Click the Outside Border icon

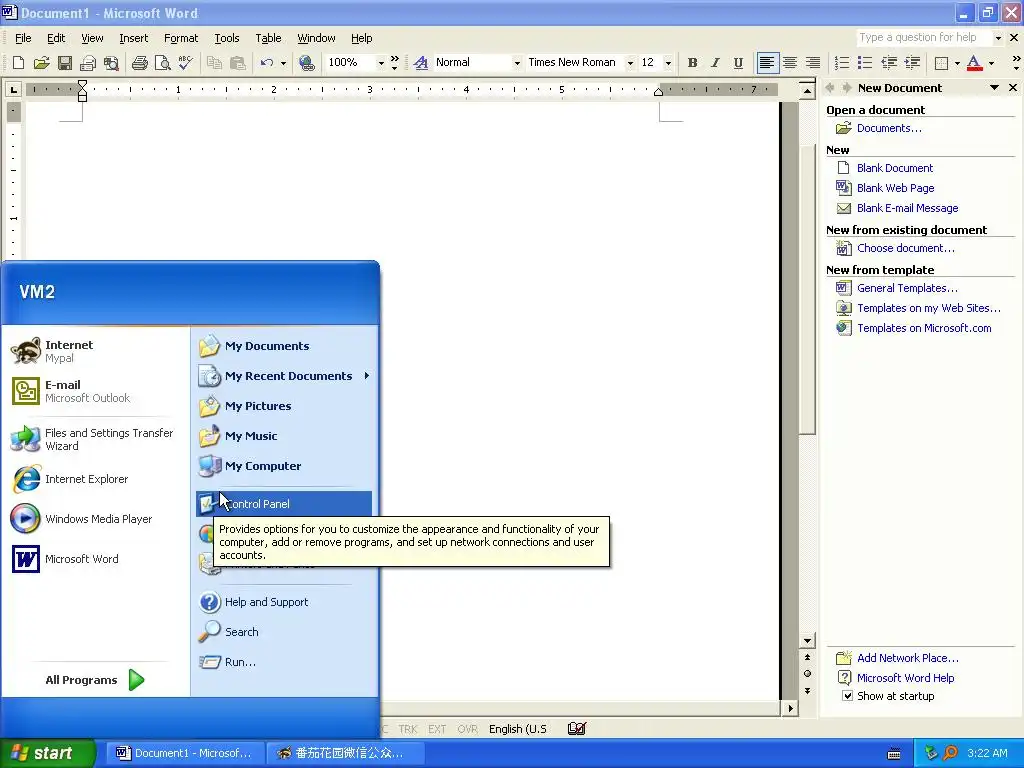941,63
